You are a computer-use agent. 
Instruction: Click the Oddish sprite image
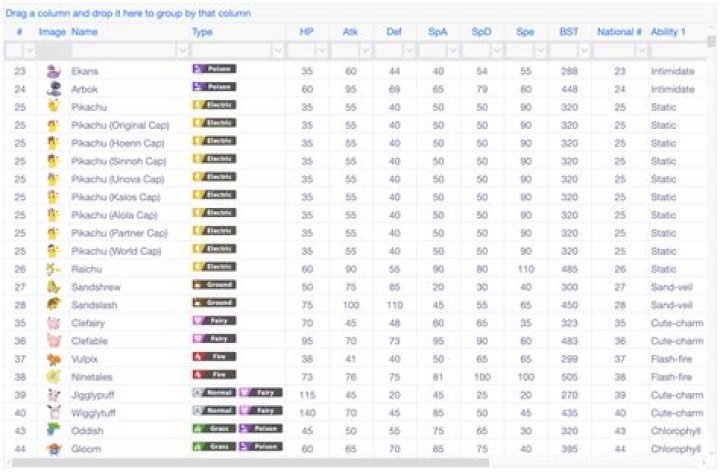[54, 431]
